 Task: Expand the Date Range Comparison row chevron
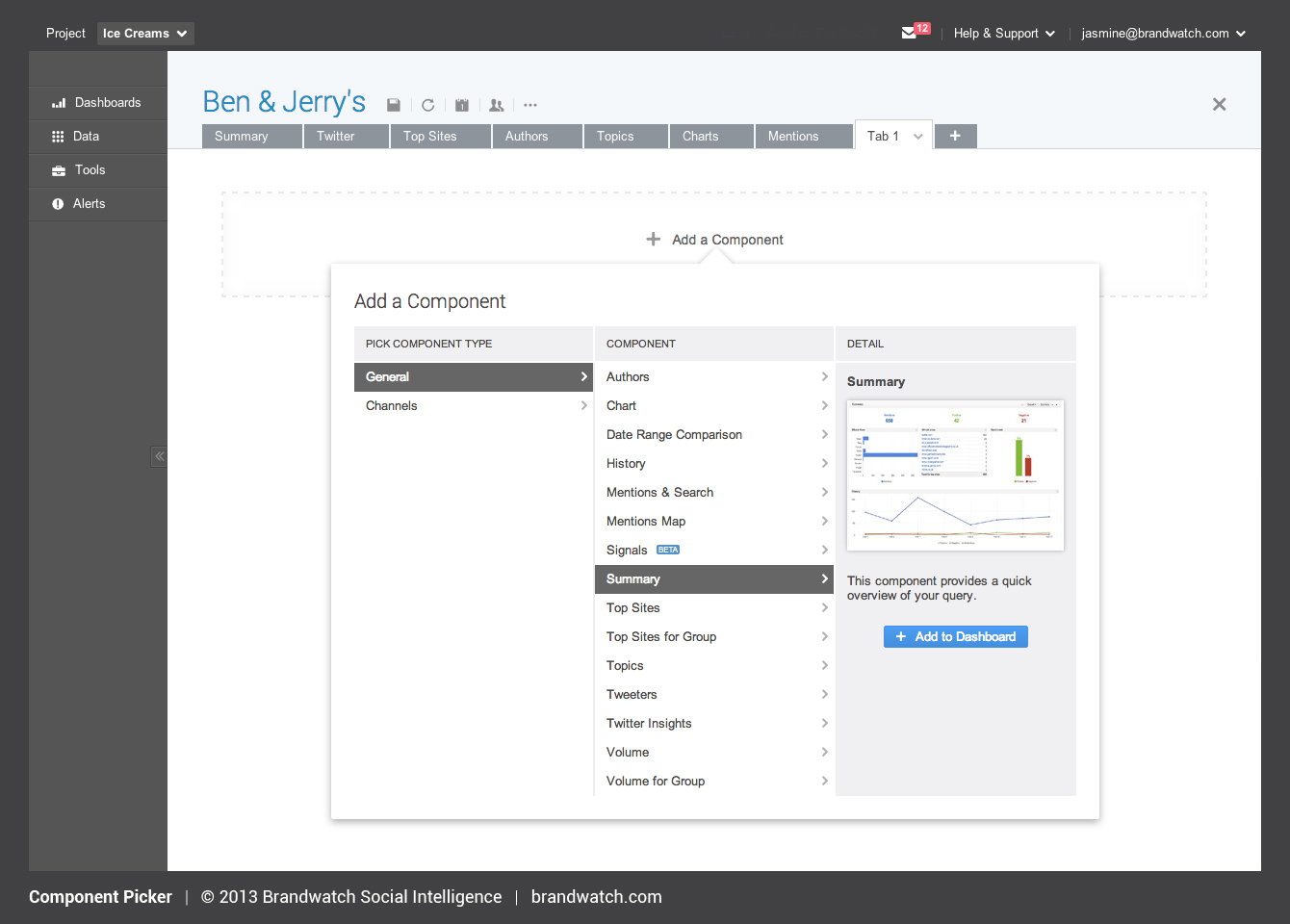[824, 435]
